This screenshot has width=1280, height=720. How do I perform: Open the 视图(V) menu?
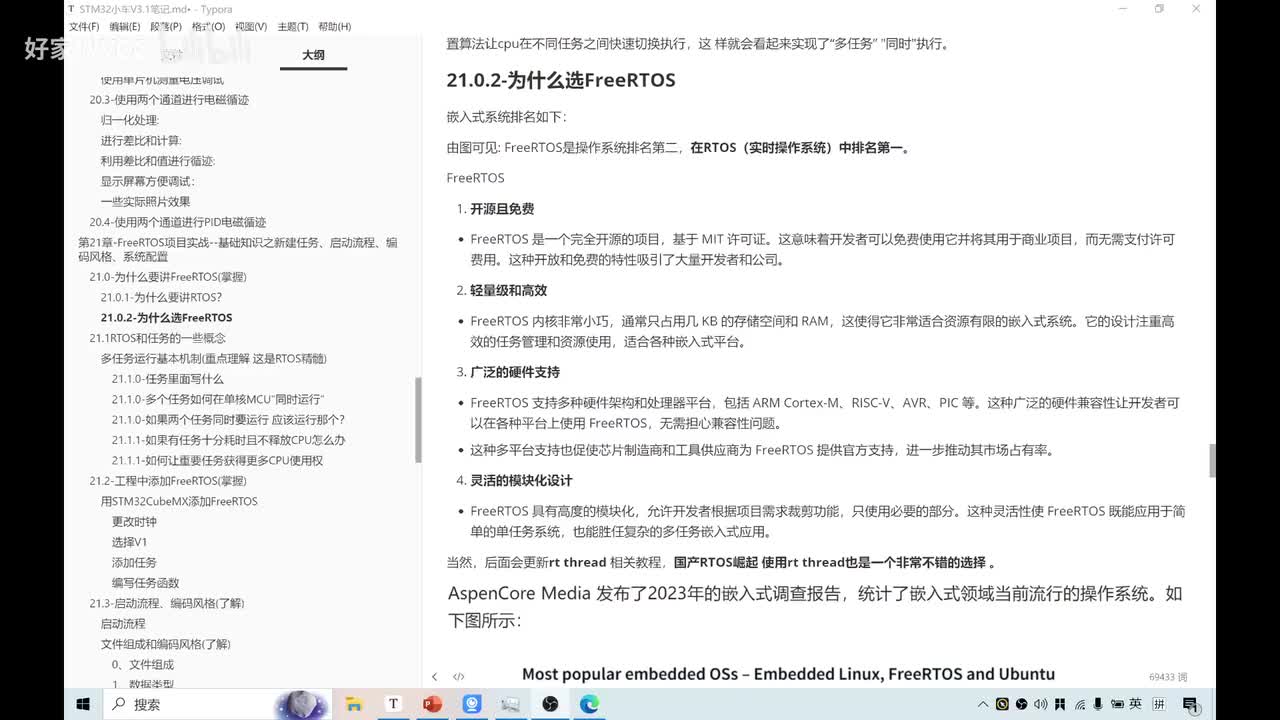click(250, 27)
